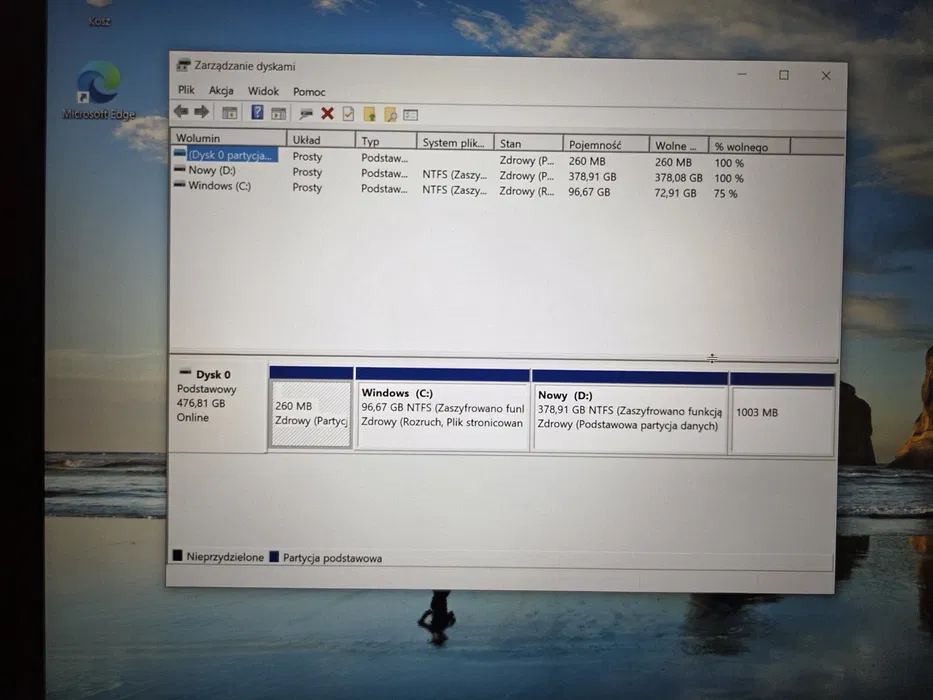The image size is (933, 700).
Task: Click the folder with magnifier icon
Action: coord(390,114)
